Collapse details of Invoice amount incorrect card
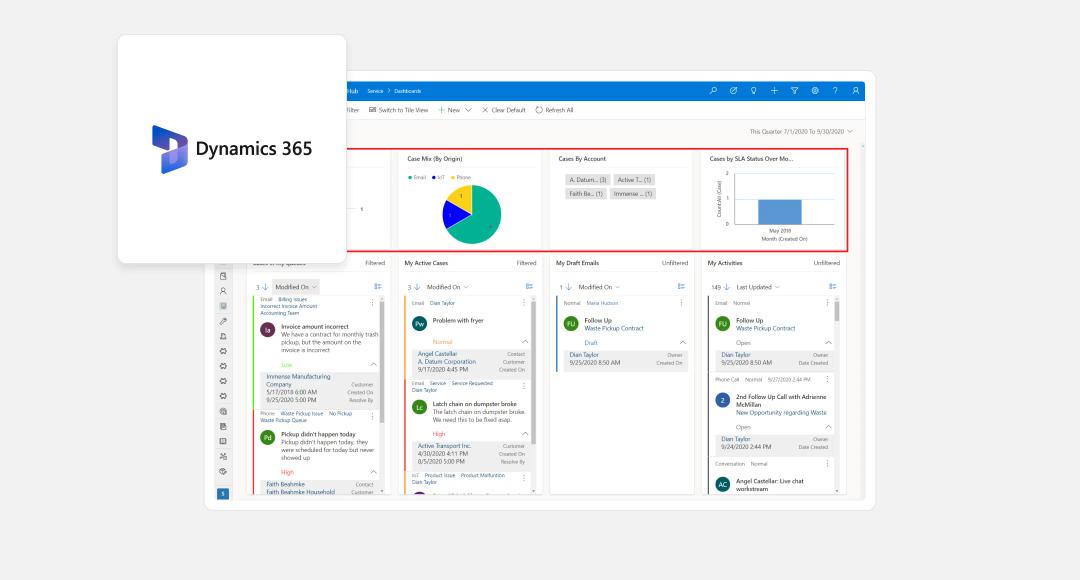The image size is (1080, 580). (373, 364)
